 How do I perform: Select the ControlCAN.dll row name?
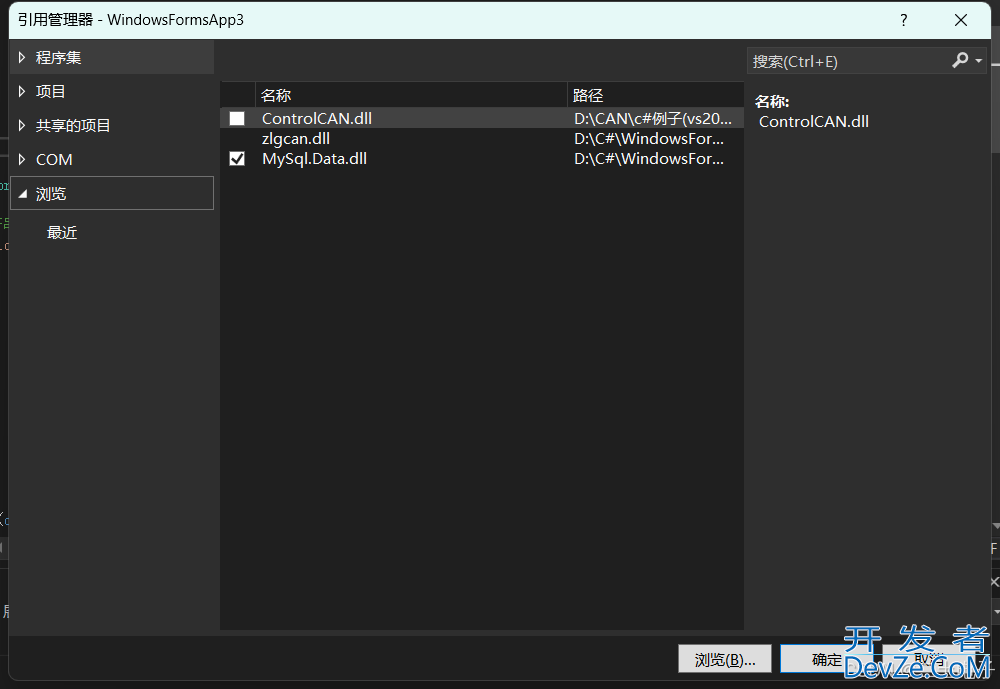coord(316,119)
